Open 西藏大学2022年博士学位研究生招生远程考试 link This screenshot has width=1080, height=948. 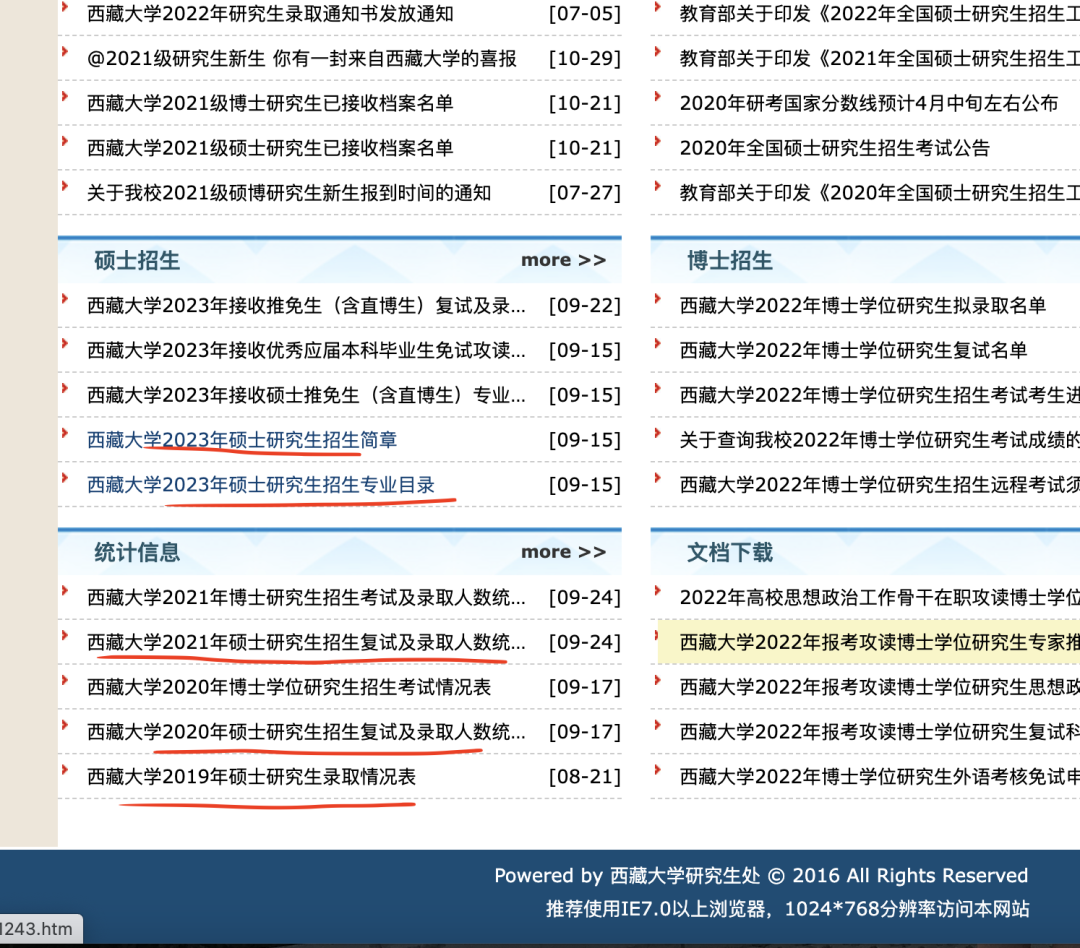880,484
